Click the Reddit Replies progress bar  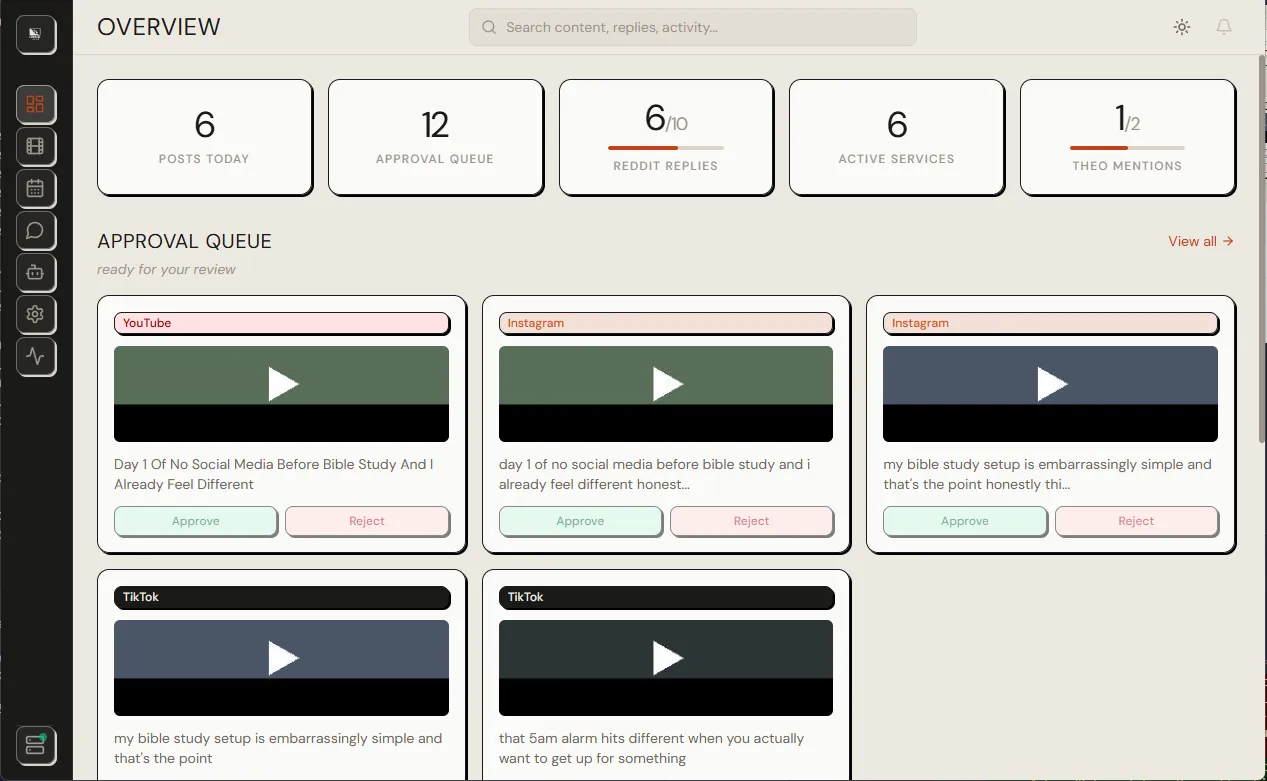pos(665,146)
